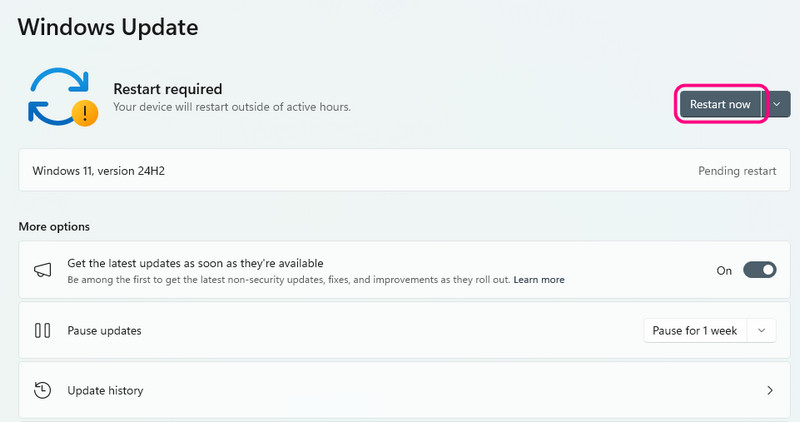Expand the arrow beside Restart now
This screenshot has width=800, height=422.
pos(777,104)
